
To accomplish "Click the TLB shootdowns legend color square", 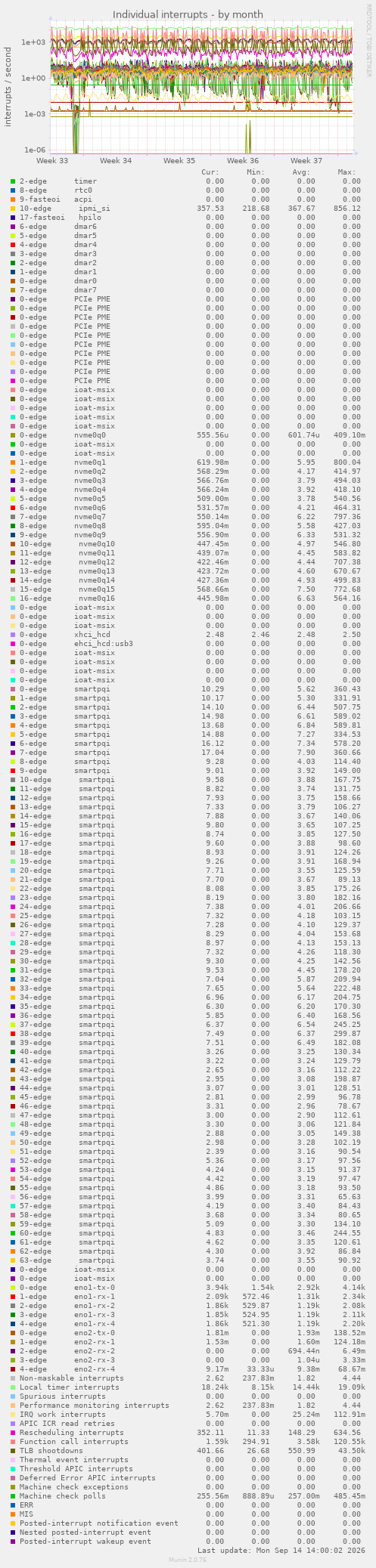I will click(13, 1451).
